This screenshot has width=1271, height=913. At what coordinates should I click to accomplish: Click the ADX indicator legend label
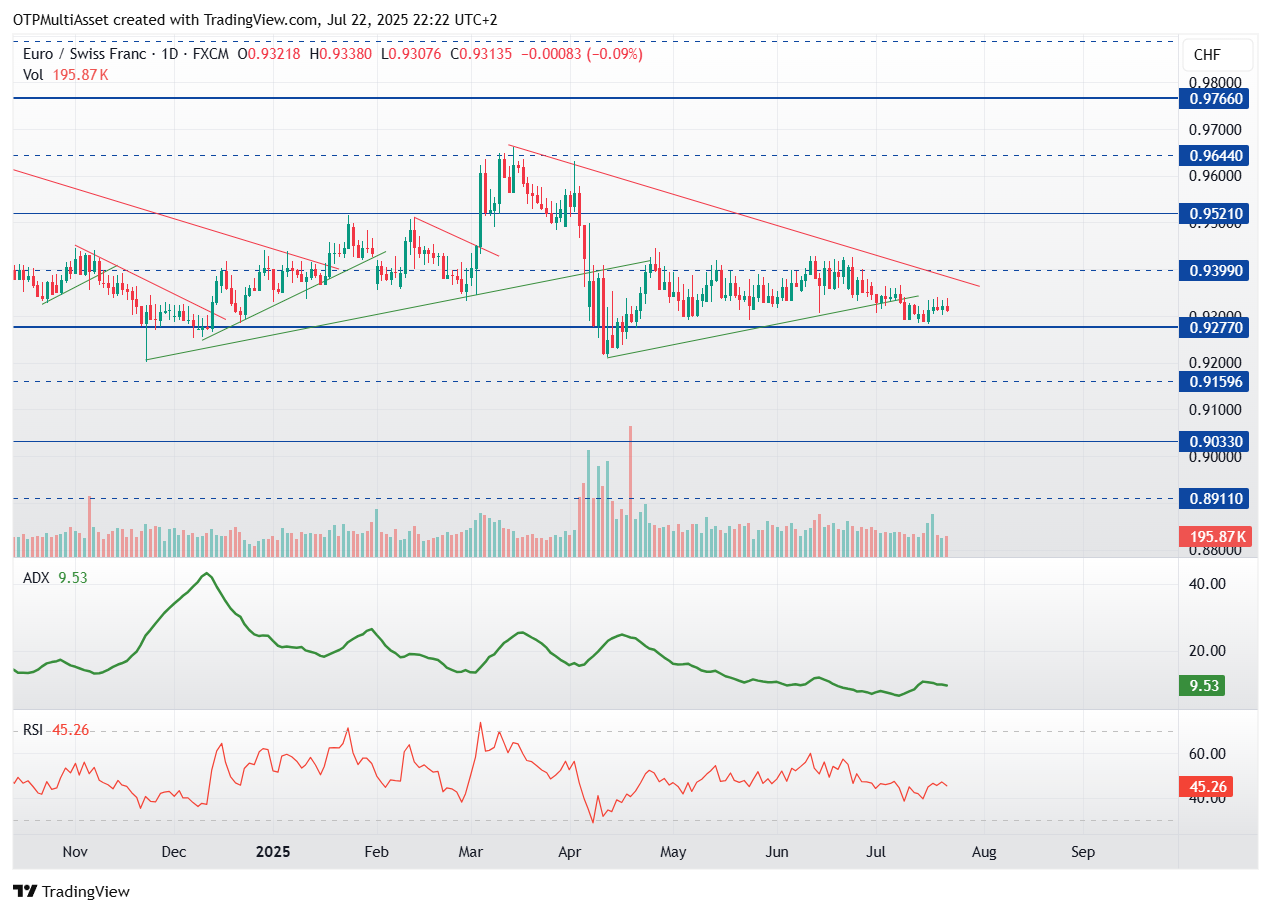pyautogui.click(x=38, y=577)
